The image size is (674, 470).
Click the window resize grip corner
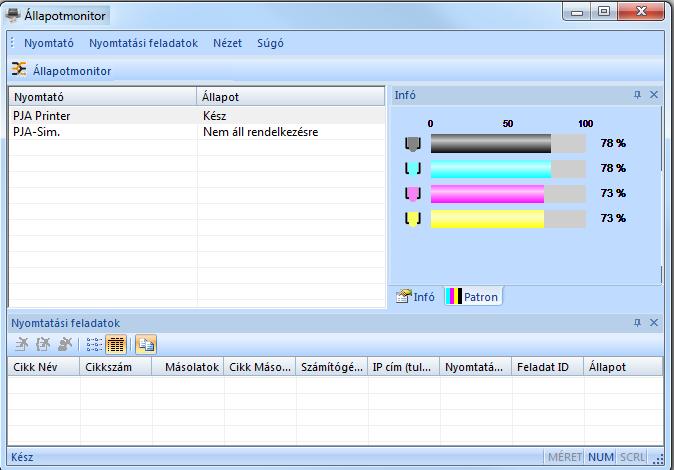(x=658, y=459)
